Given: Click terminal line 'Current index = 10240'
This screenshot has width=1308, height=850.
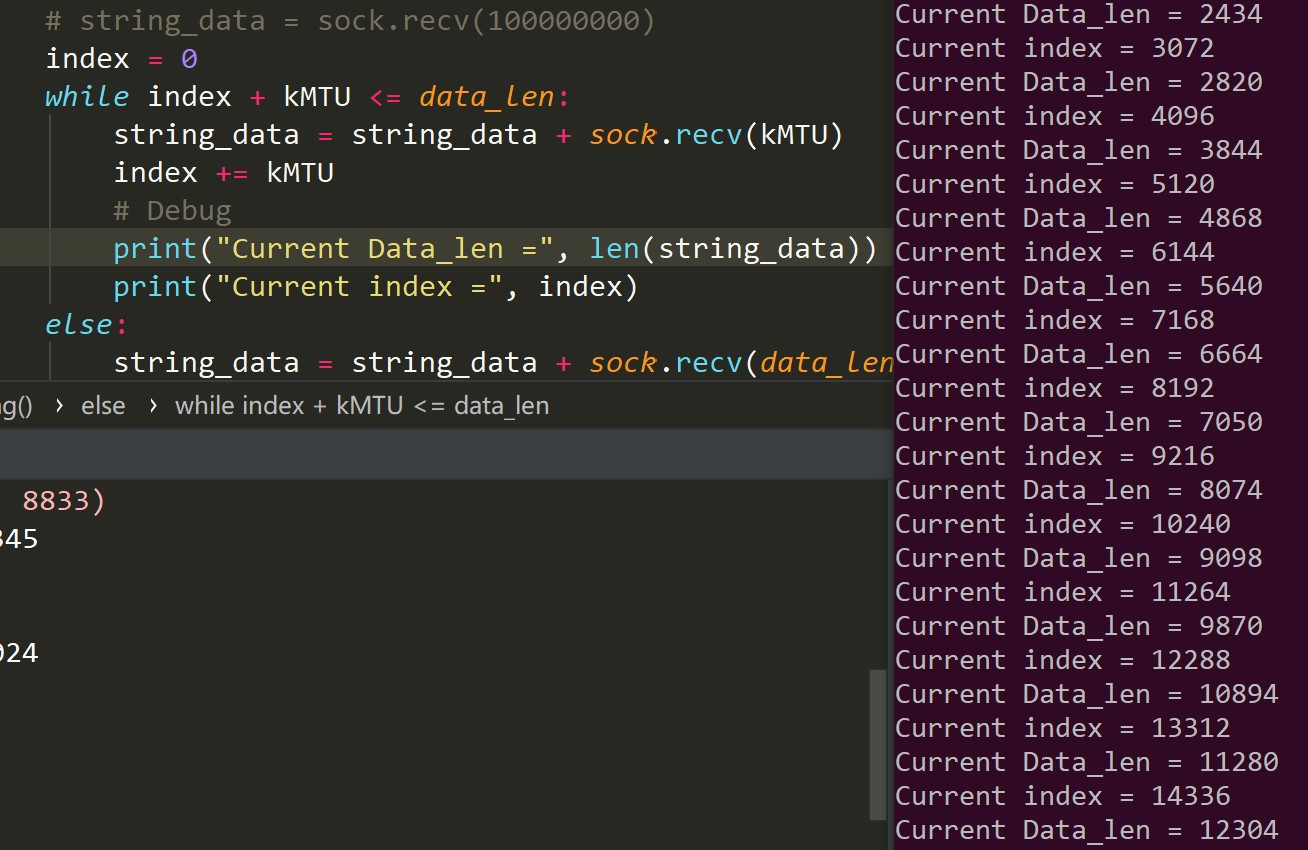Looking at the screenshot, I should 1062,524.
